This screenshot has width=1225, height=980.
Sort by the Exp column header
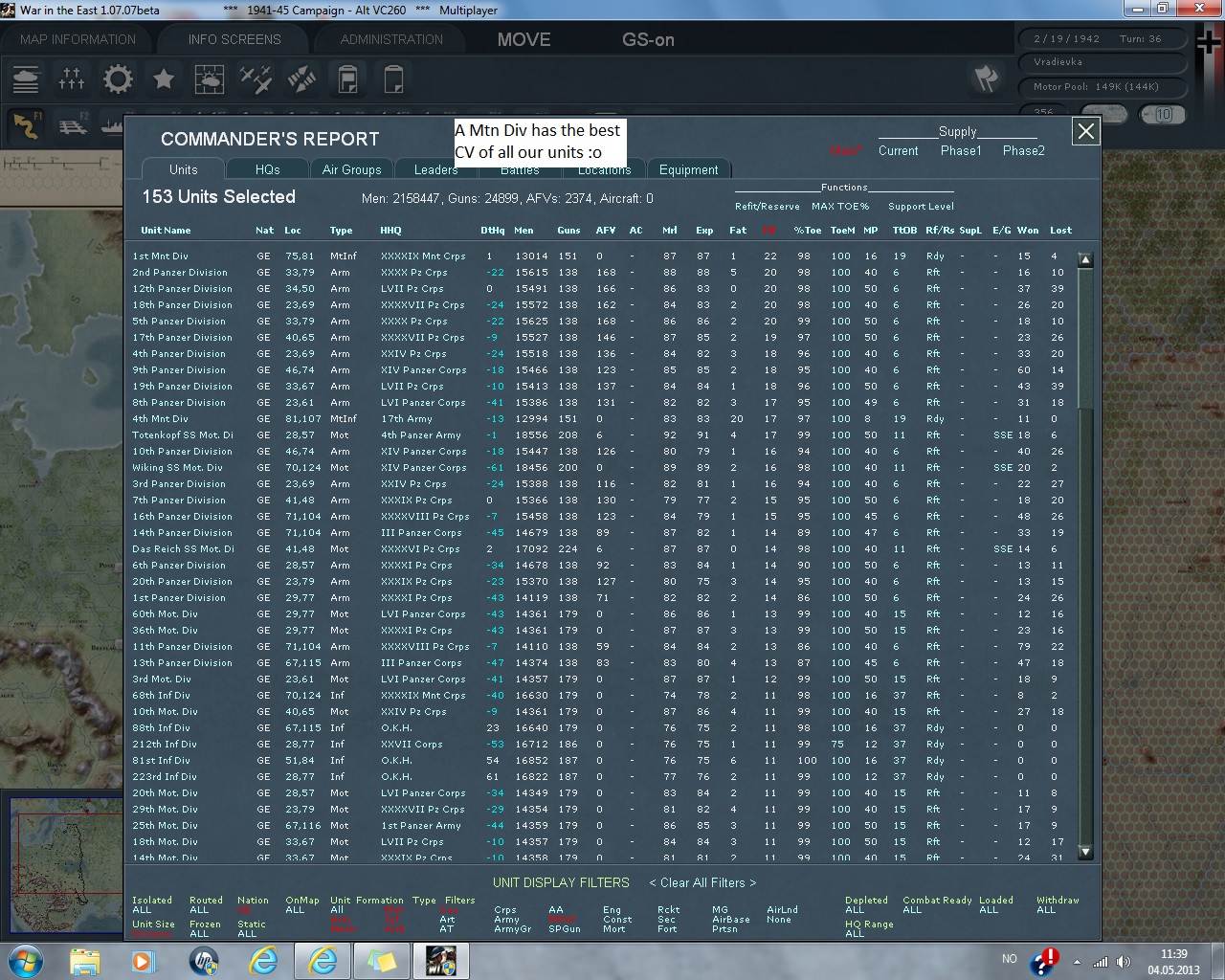pos(704,231)
